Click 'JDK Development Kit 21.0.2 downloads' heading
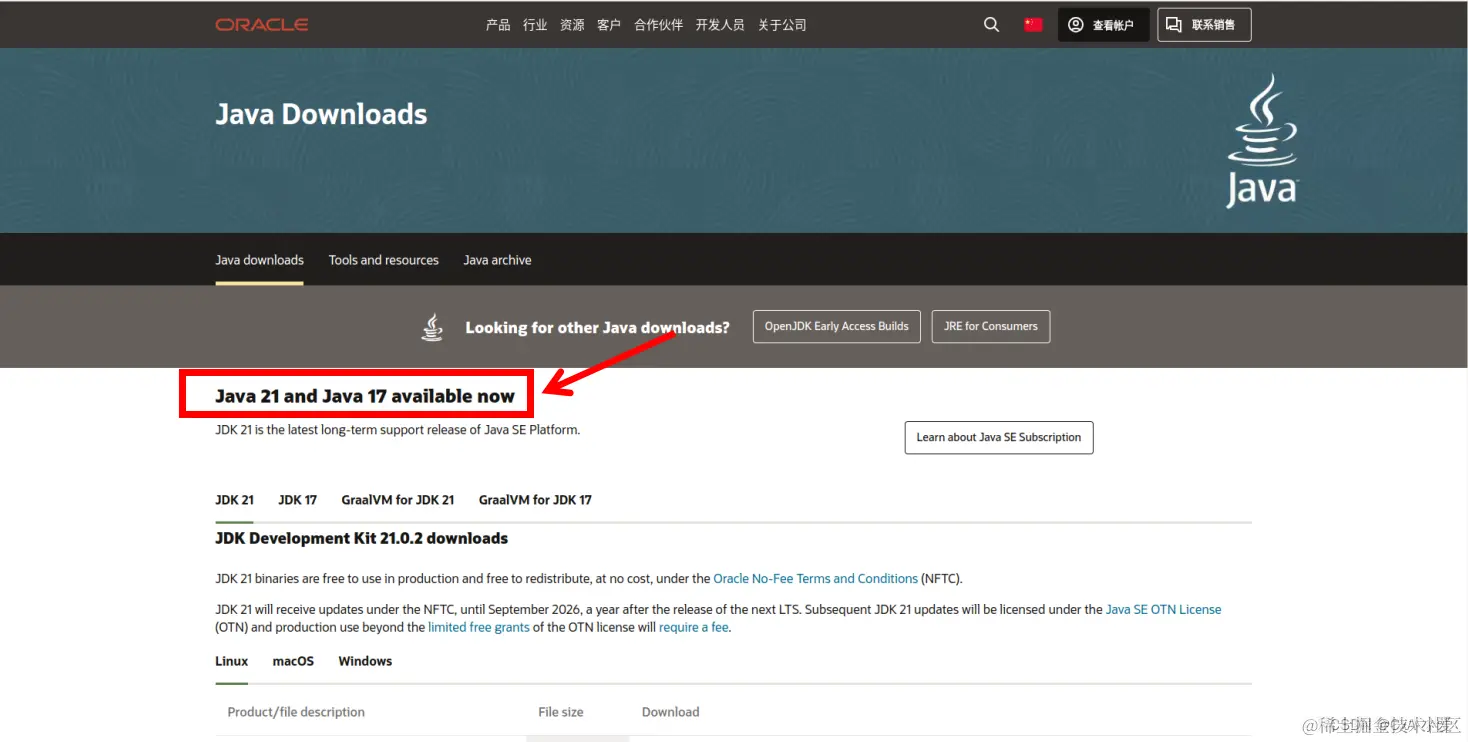The image size is (1468, 742). [361, 538]
